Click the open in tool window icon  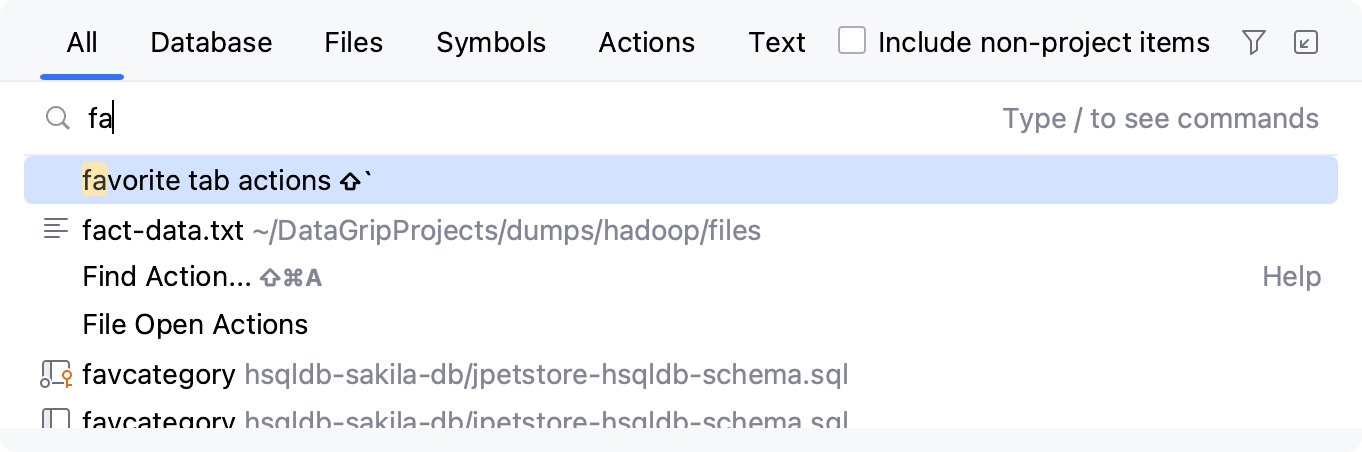1305,42
